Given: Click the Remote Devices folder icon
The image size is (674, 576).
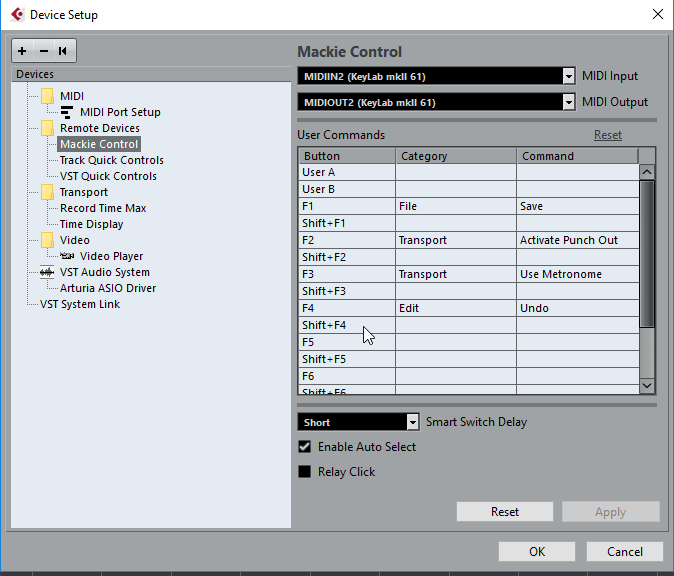Looking at the screenshot, I should 47,128.
